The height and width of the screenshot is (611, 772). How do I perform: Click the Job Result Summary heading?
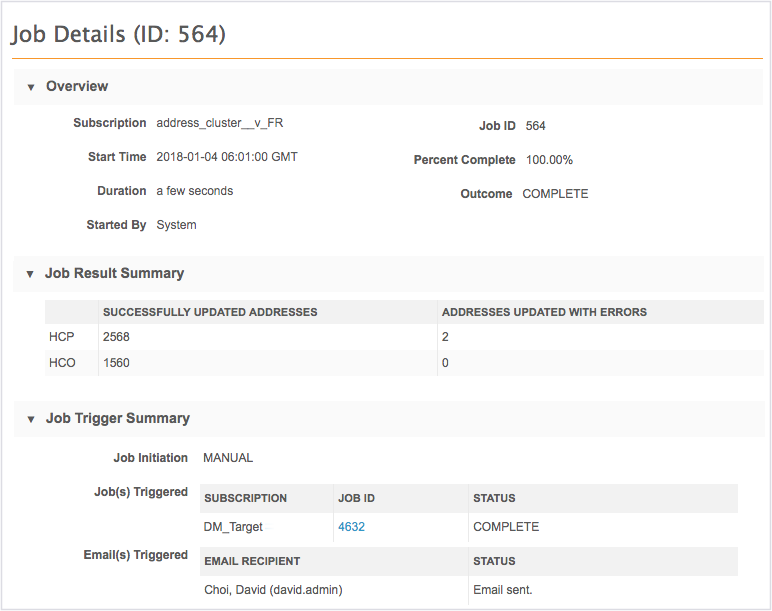click(115, 273)
